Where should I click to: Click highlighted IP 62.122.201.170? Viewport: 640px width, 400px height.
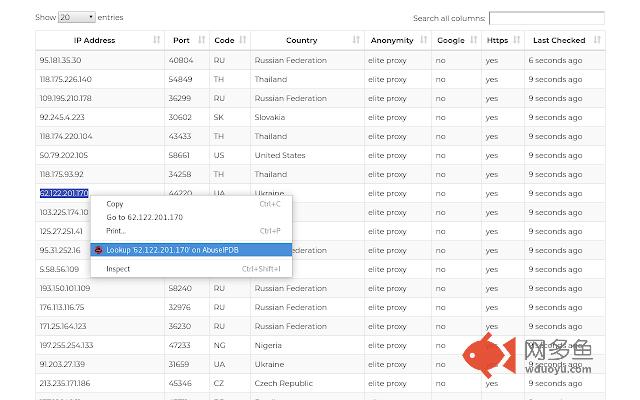[x=64, y=193]
